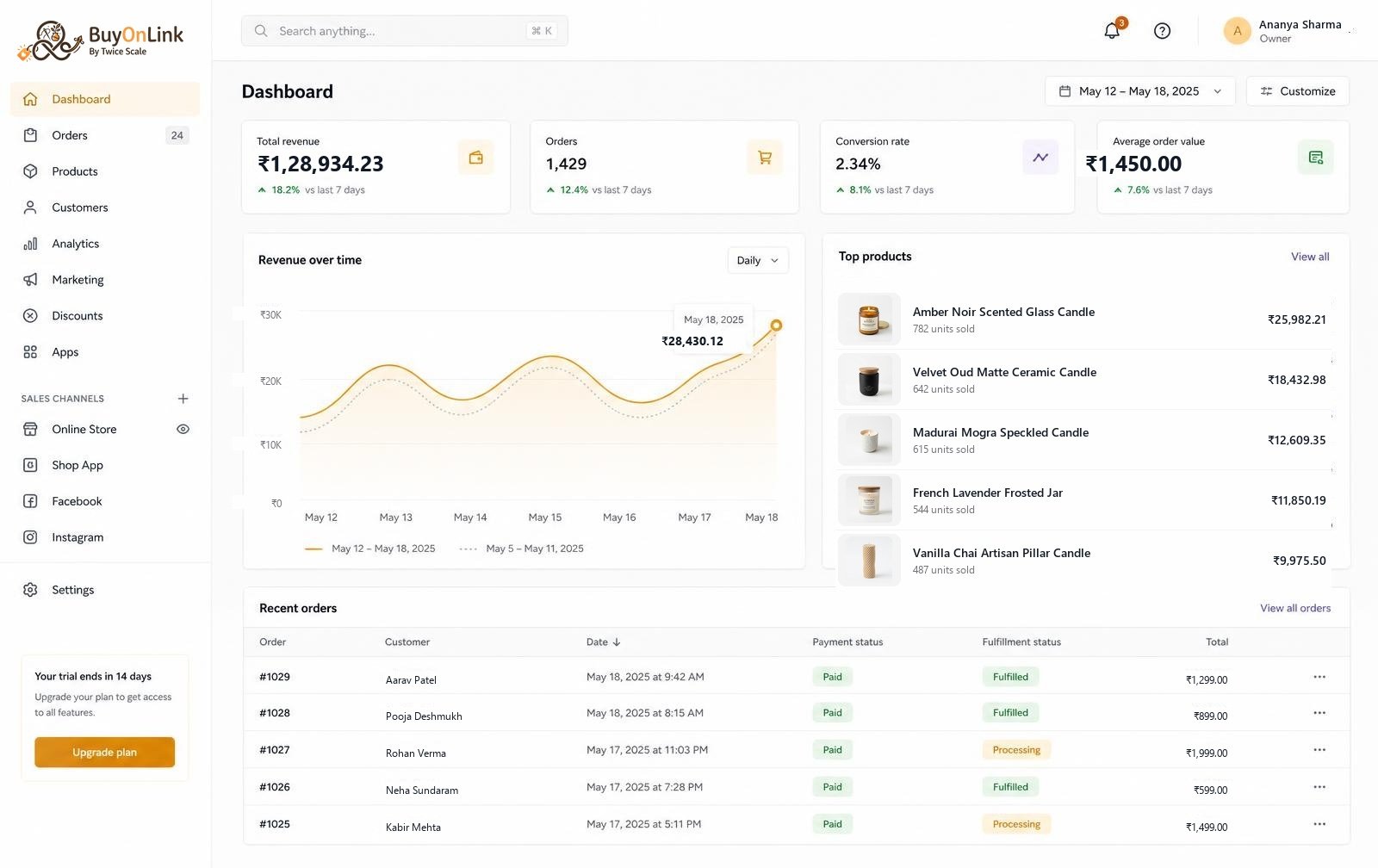
Task: Click the Upgrade plan button
Action: [x=105, y=753]
